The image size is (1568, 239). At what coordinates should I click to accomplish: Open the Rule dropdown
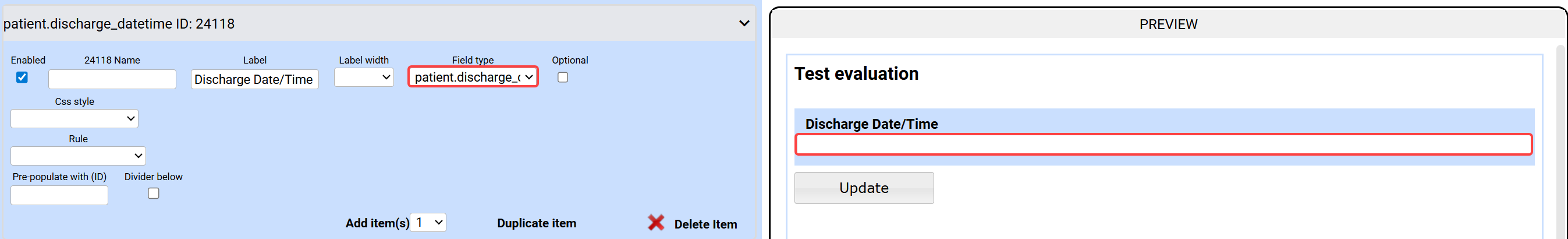tap(78, 156)
